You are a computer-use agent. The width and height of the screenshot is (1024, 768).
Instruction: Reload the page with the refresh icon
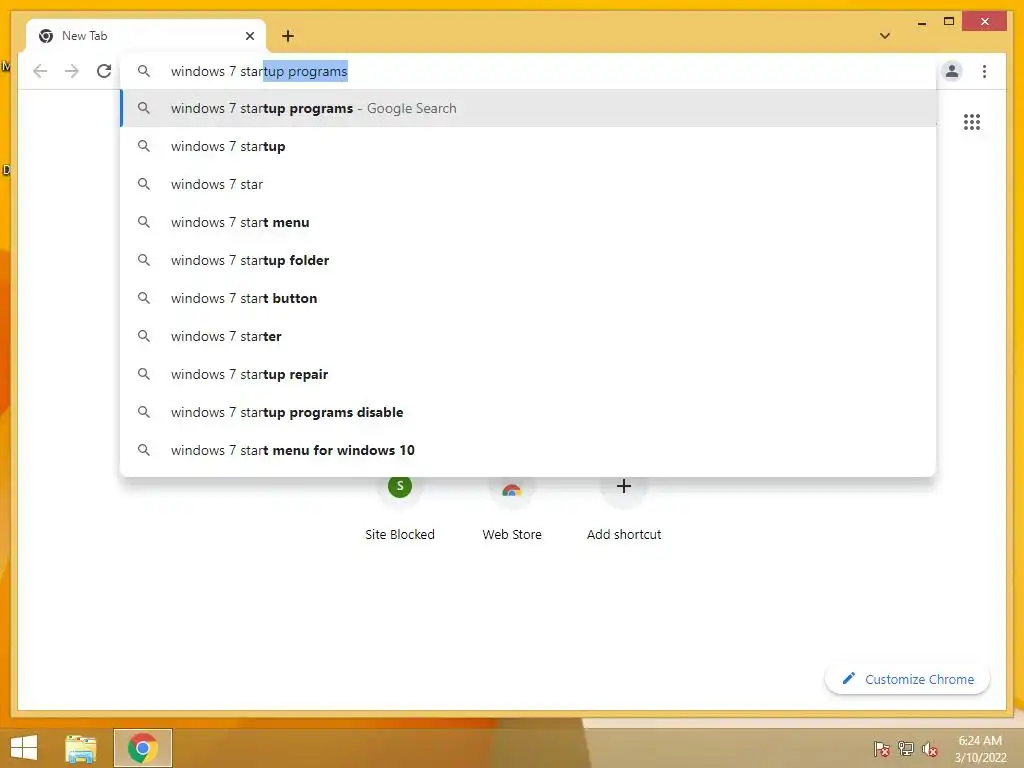(104, 71)
